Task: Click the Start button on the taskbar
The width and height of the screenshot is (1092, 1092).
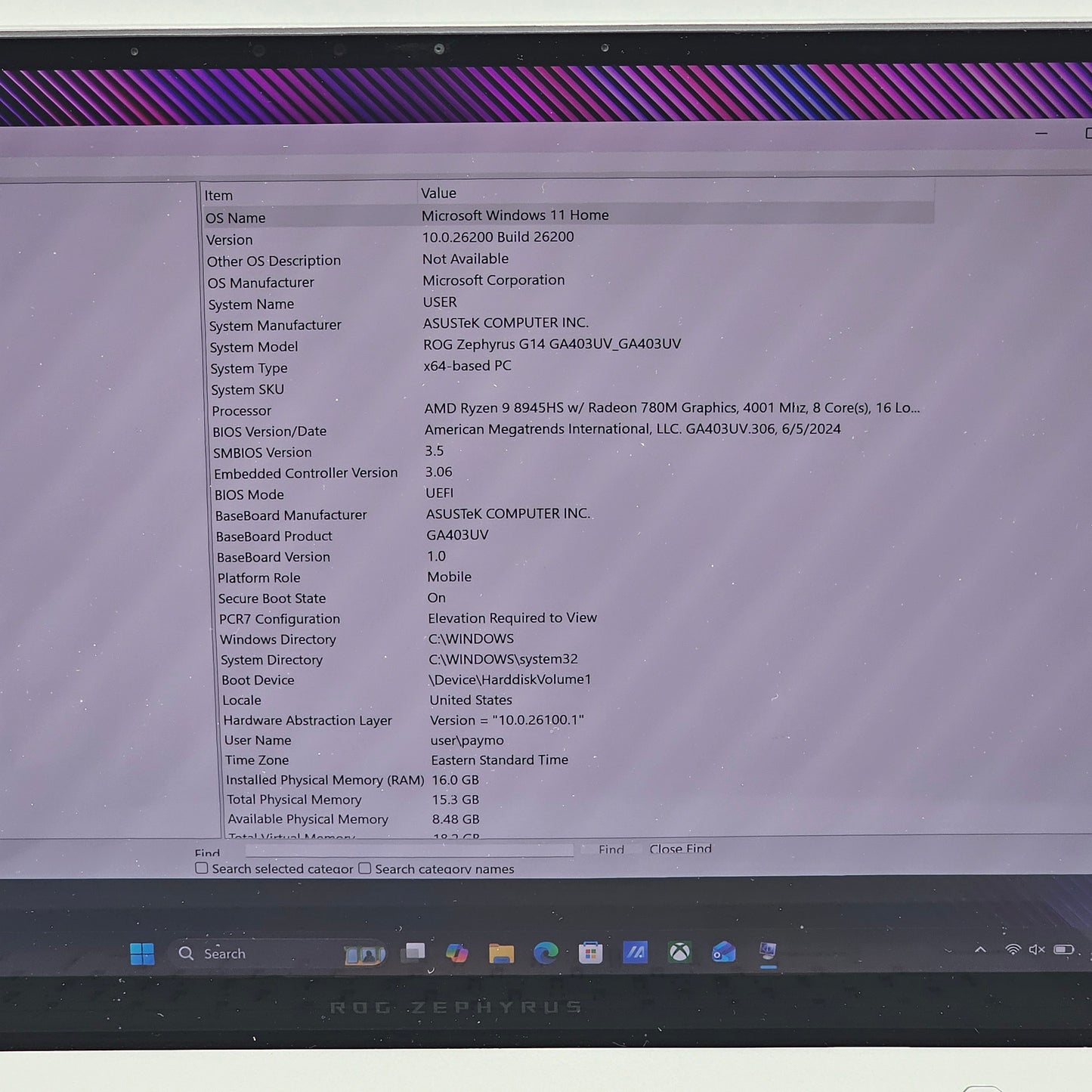Action: (144, 953)
